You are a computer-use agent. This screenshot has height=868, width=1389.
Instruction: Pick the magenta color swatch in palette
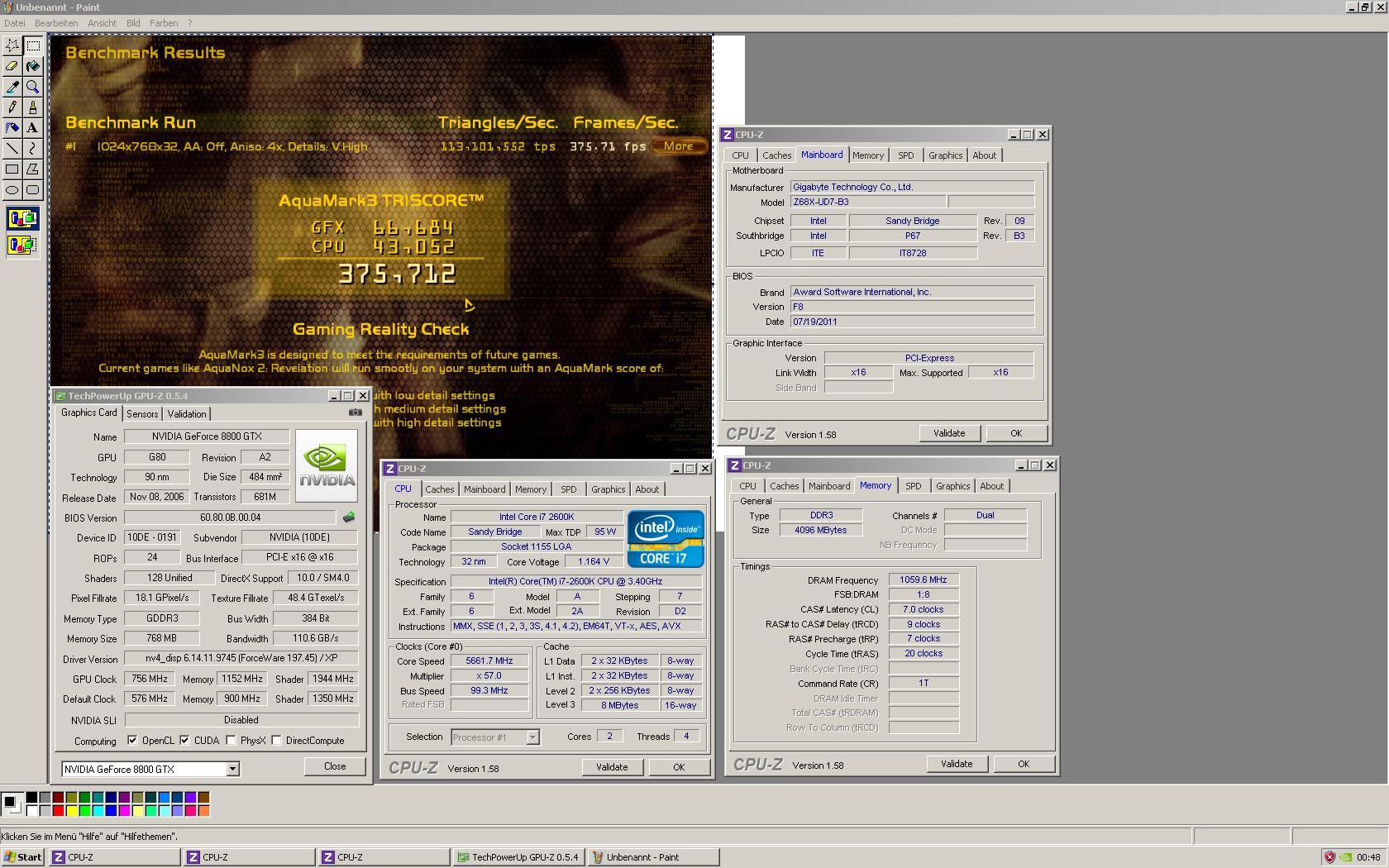pos(124,811)
